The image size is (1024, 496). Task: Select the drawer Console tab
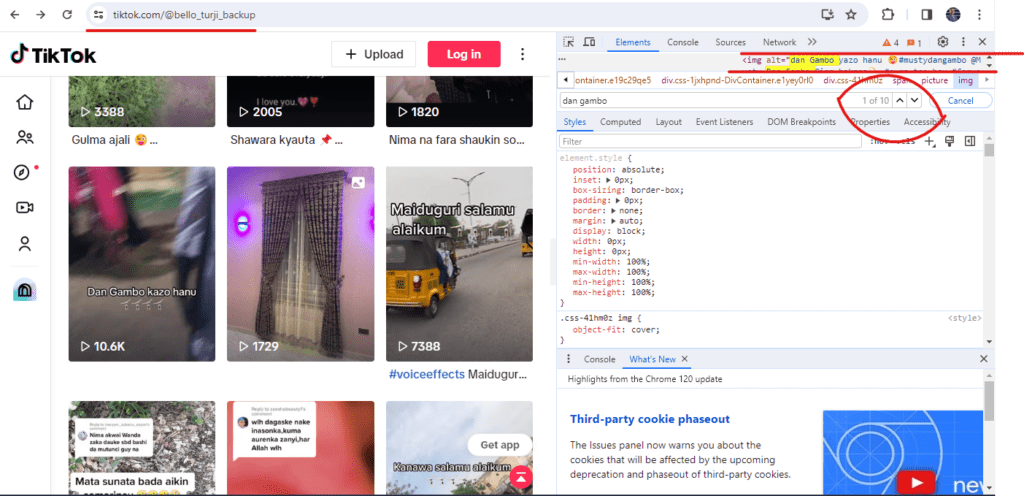point(600,359)
